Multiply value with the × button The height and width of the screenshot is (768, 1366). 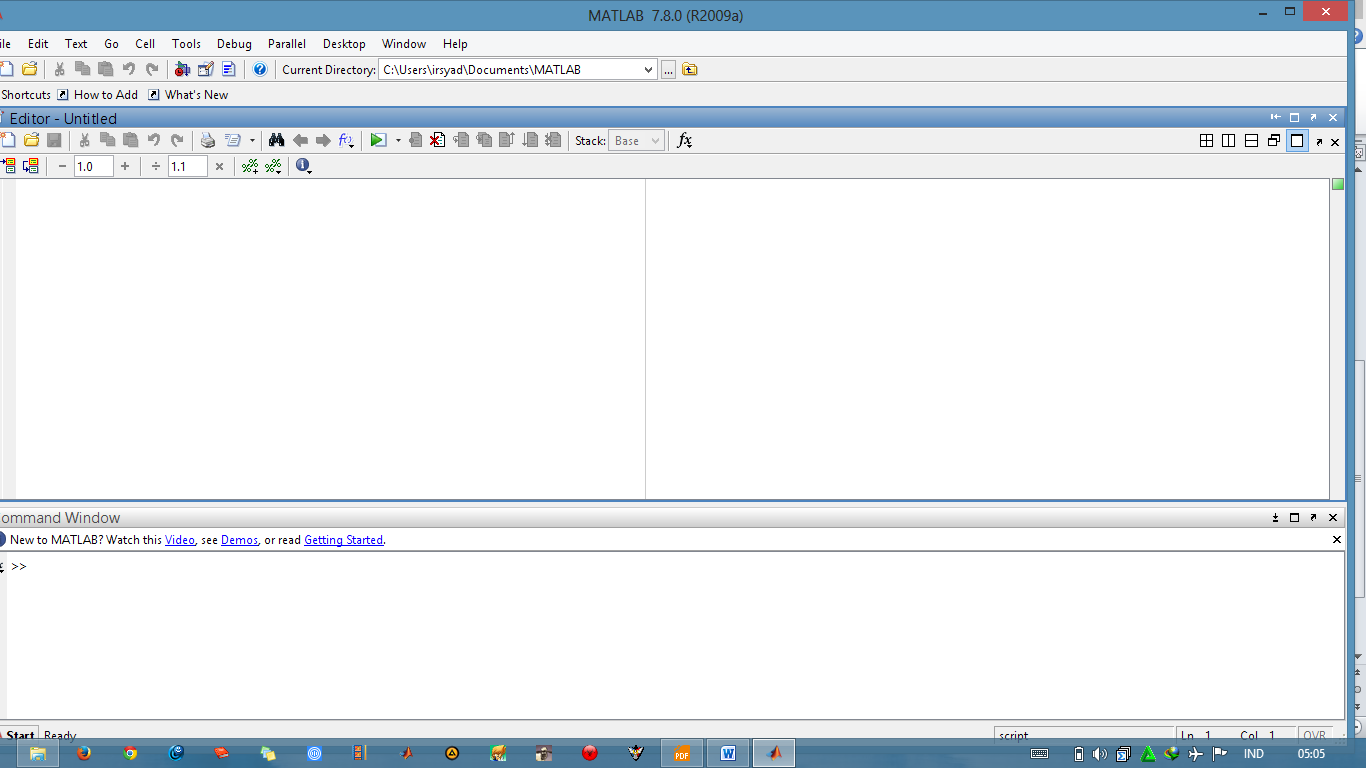[219, 166]
